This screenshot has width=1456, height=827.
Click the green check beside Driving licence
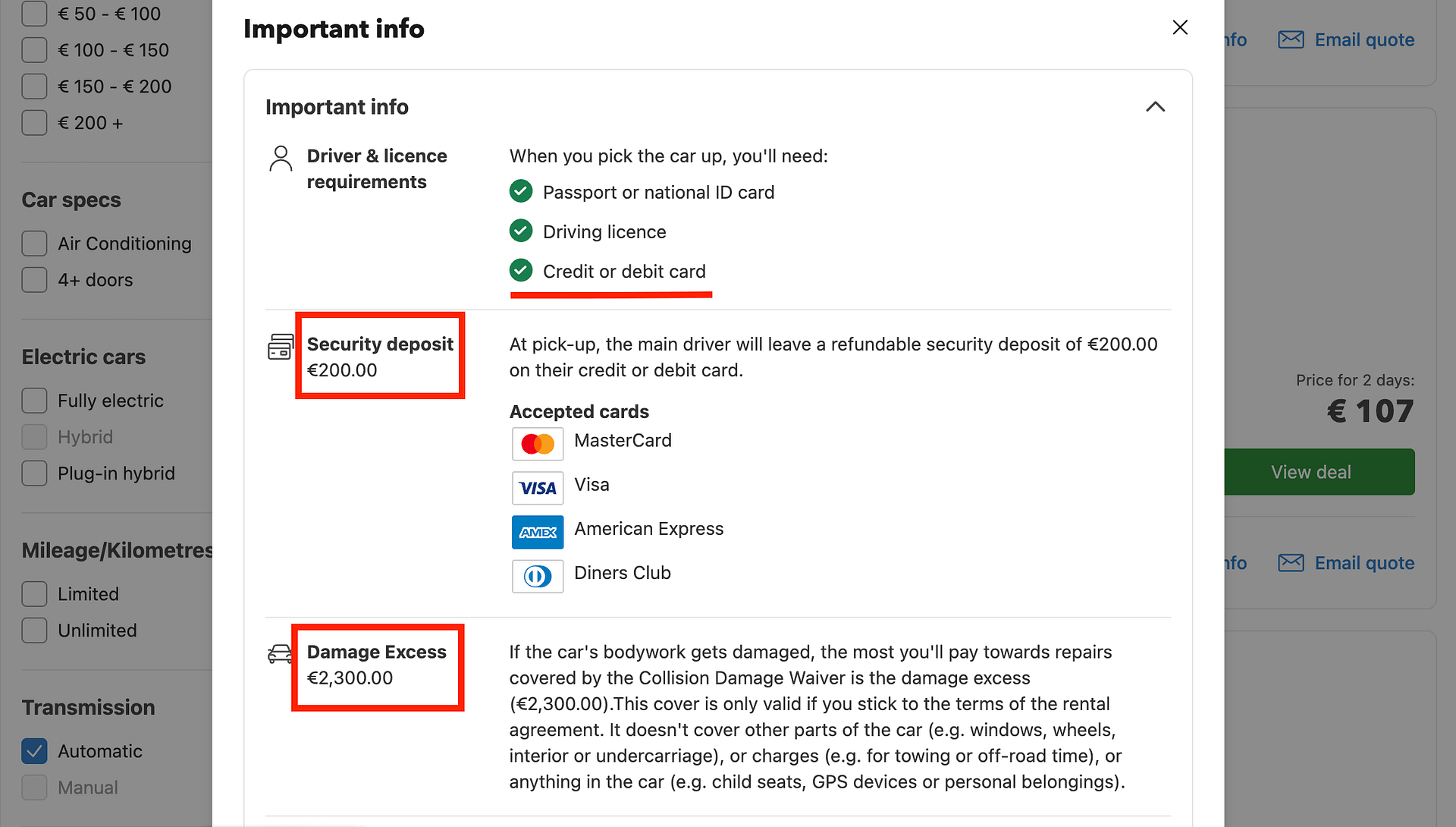[x=521, y=231]
